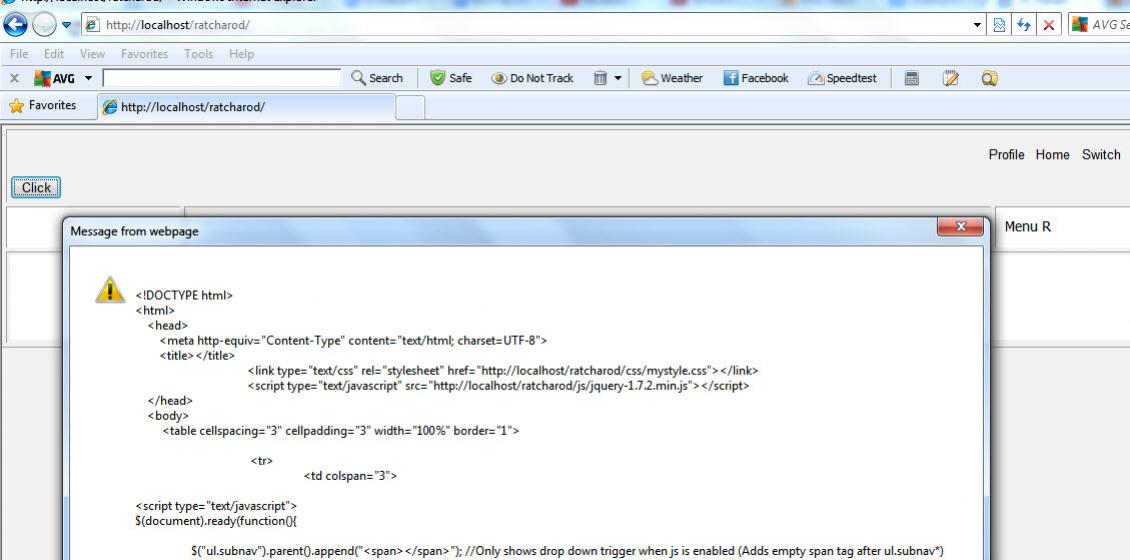Open the folder search icon in AVG toolbar
Viewport: 1130px width, 560px height.
tap(989, 78)
